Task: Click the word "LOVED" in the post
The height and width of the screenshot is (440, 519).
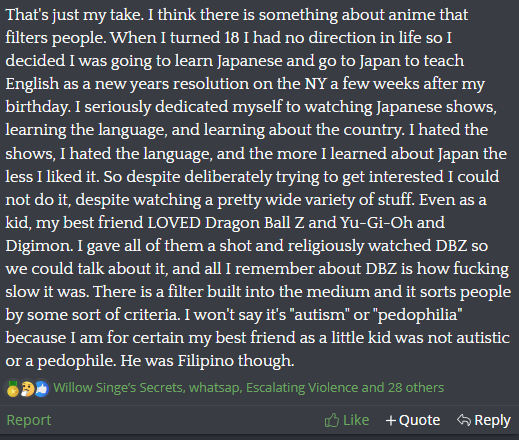Action: point(174,223)
